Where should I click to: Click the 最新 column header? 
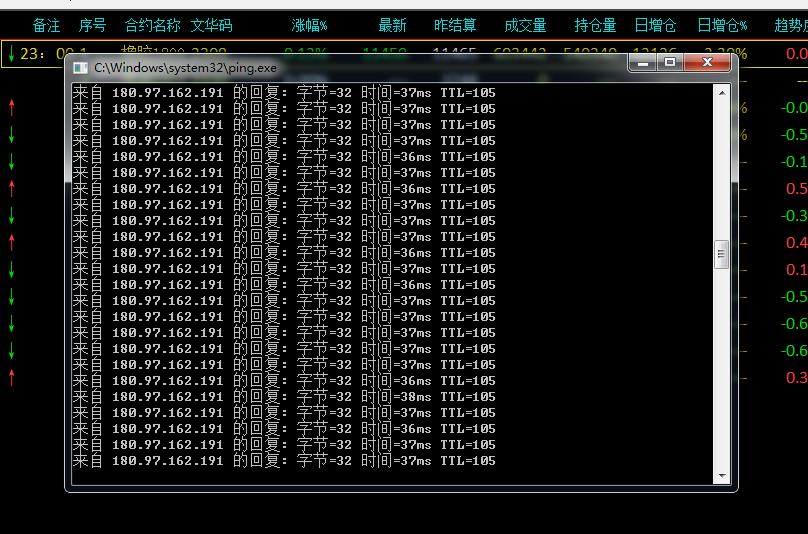point(392,25)
